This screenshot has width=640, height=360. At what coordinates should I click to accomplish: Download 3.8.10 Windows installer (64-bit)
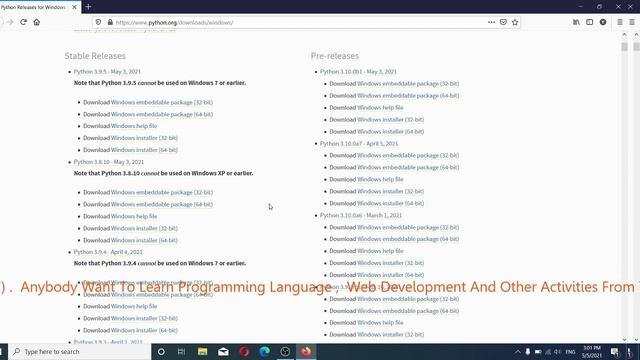144,240
